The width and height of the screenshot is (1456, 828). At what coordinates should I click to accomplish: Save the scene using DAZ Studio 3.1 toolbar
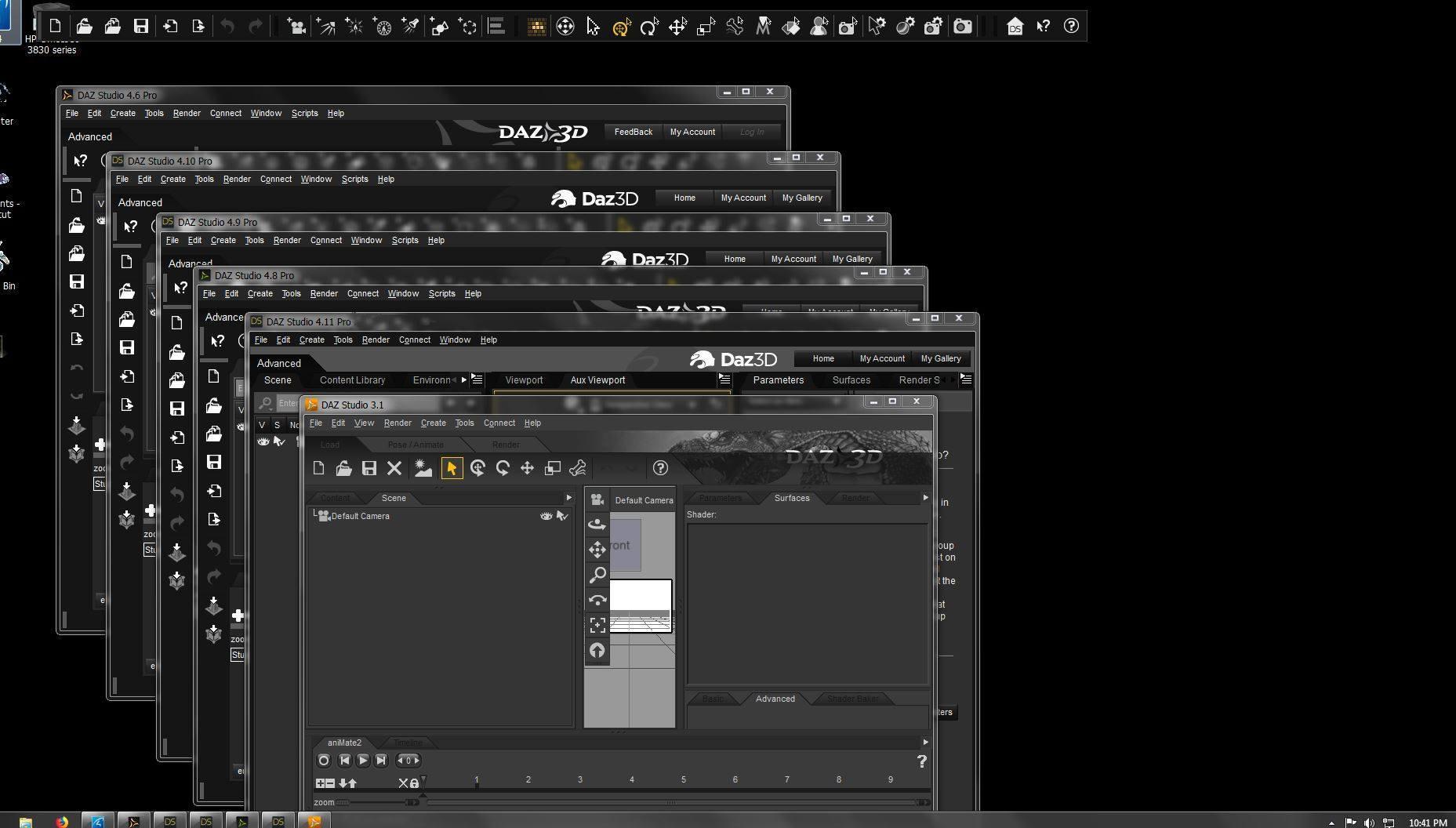click(x=369, y=468)
